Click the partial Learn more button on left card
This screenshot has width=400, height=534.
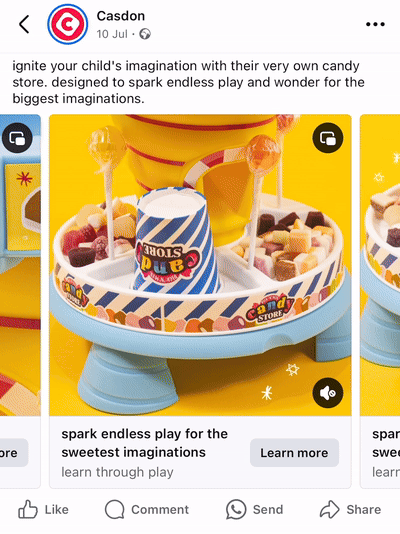point(14,453)
